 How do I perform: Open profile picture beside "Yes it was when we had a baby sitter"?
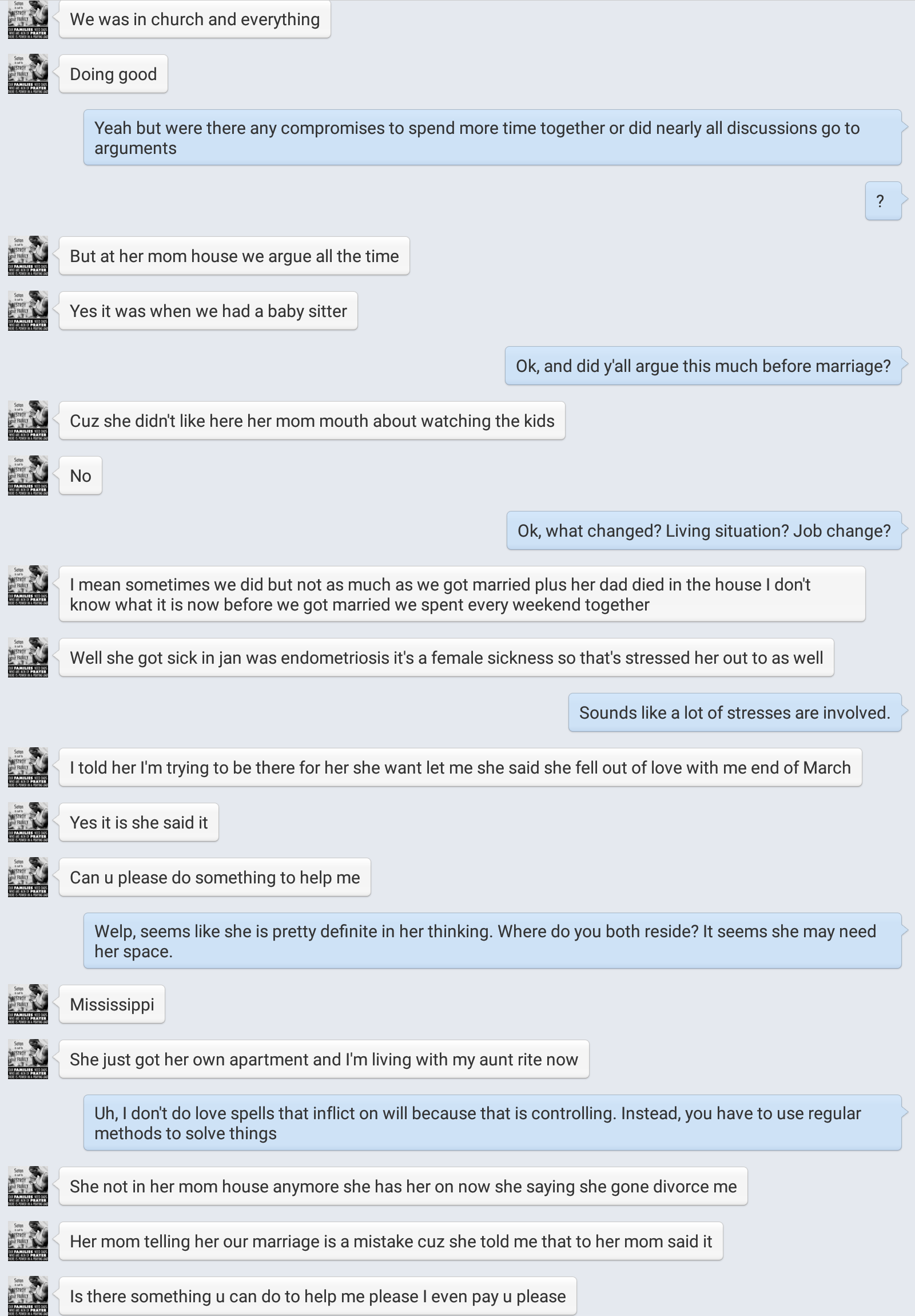point(28,311)
